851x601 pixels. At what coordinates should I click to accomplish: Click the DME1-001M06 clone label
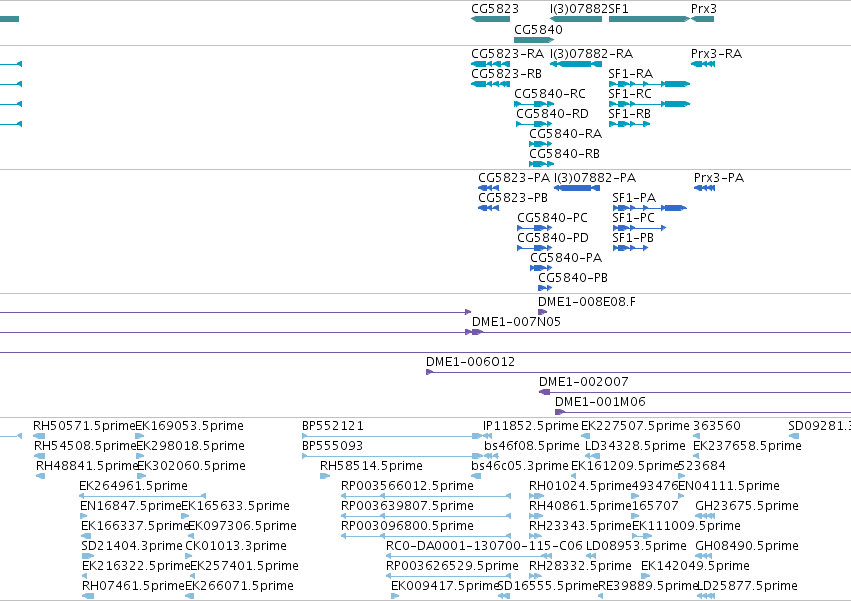point(600,402)
